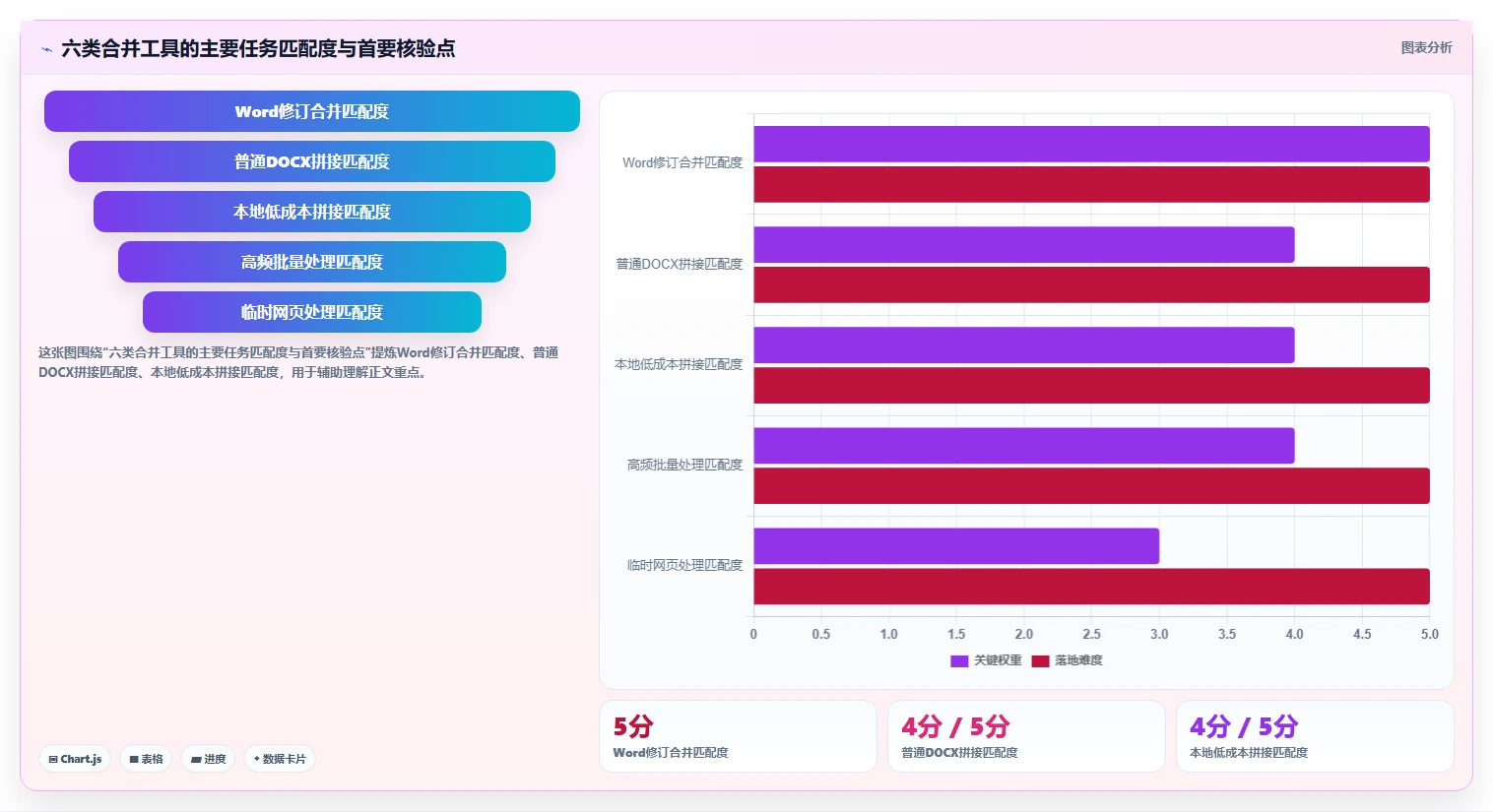Select the 高频批量处理匹配度 funnel bar
1493x812 pixels.
(x=312, y=262)
